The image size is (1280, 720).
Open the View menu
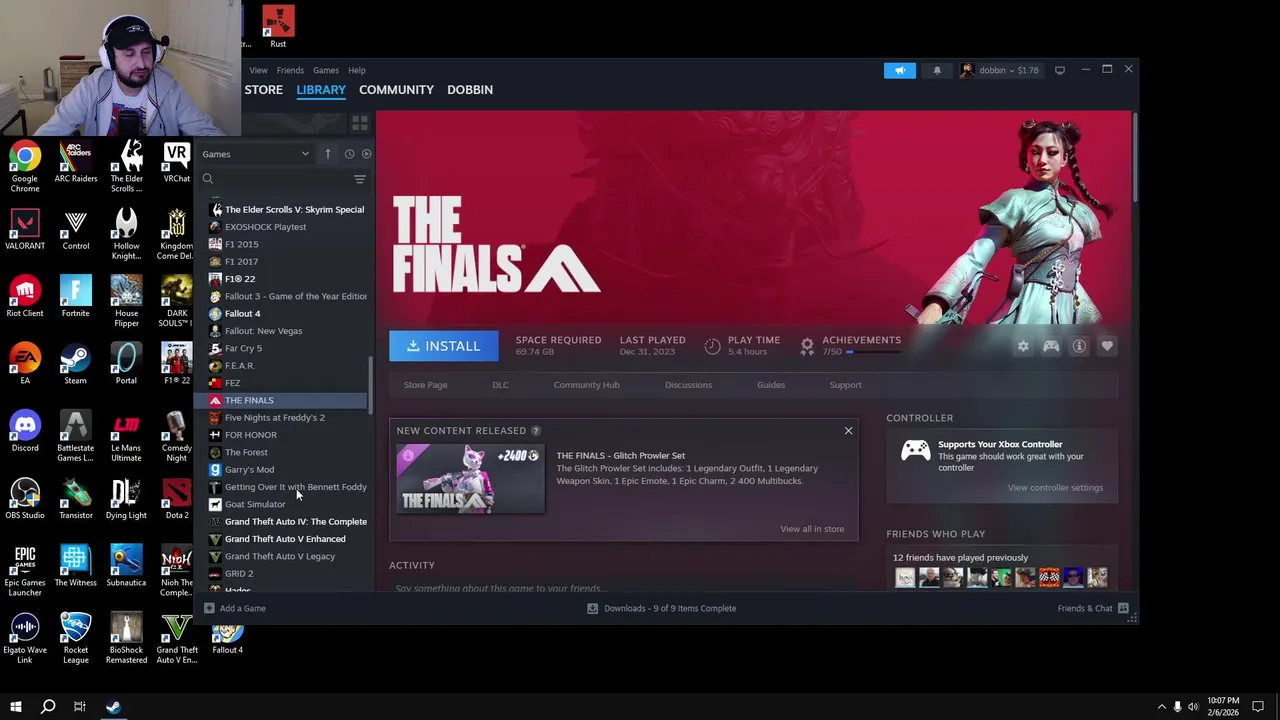(258, 70)
